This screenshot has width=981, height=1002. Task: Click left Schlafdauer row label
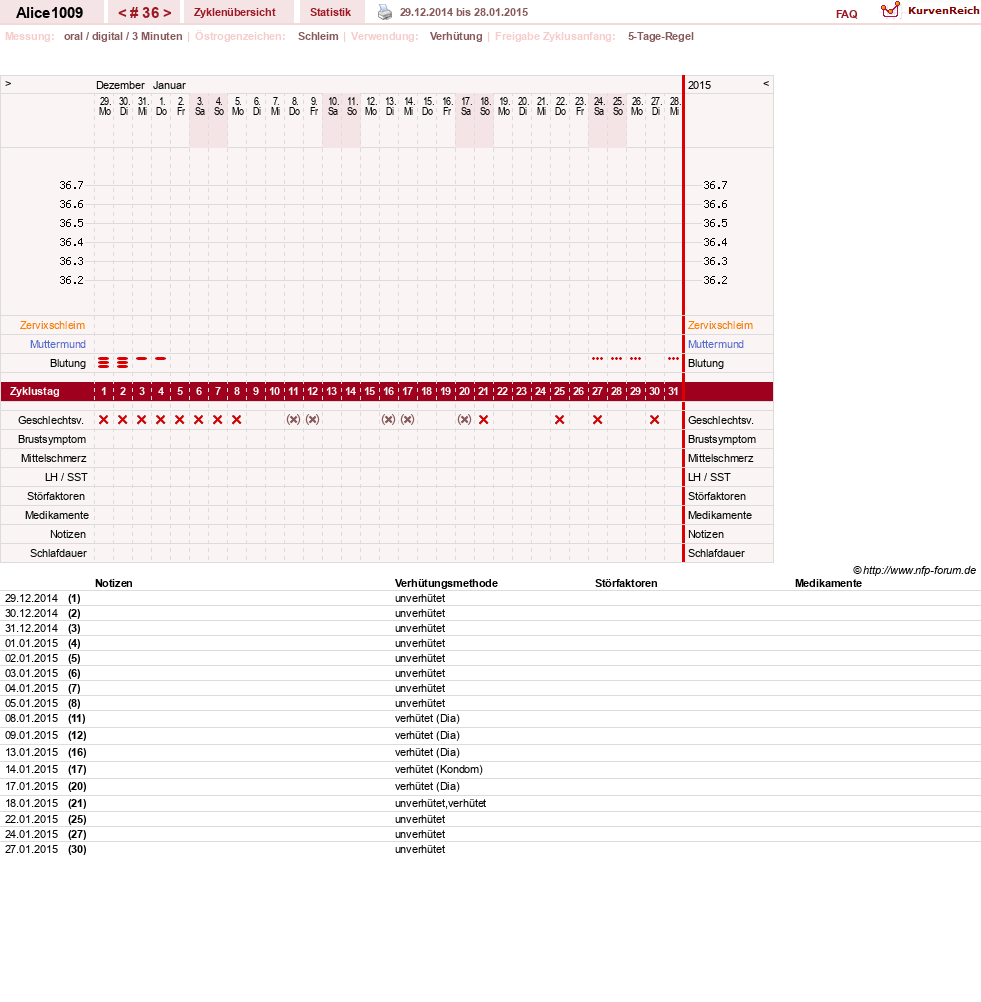coord(58,553)
